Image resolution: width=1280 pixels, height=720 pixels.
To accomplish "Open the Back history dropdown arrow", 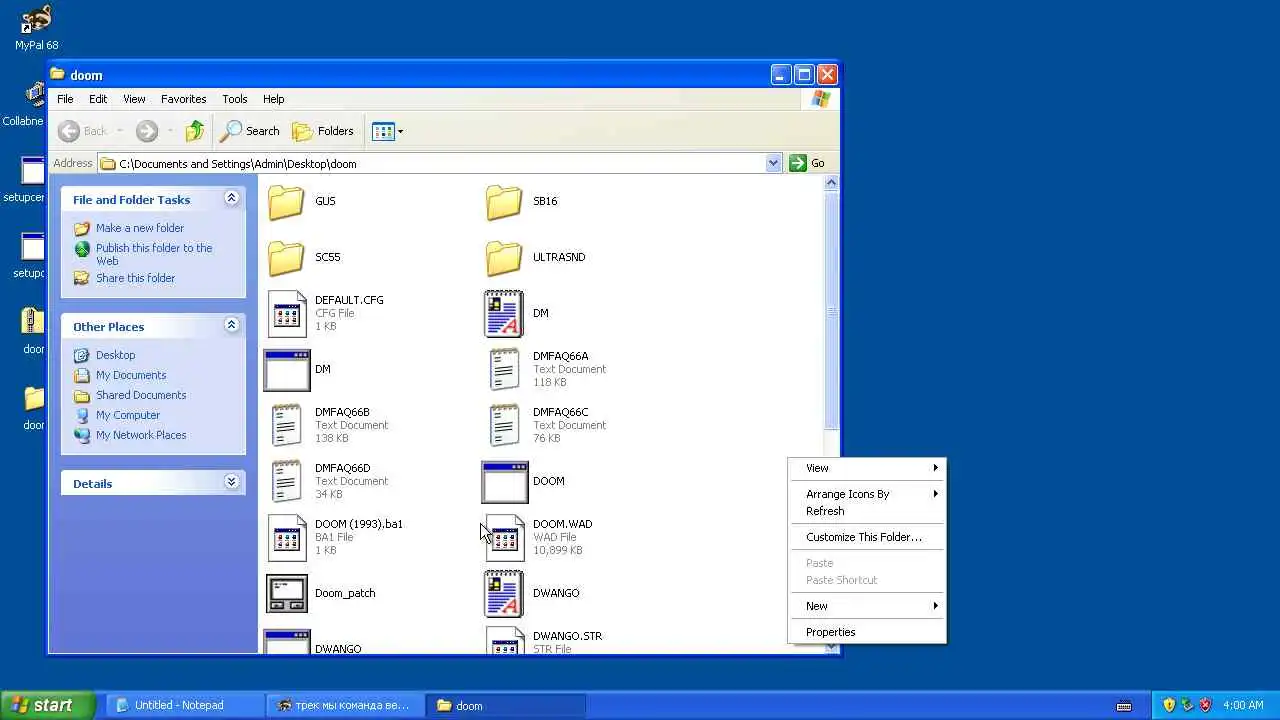I will pyautogui.click(x=120, y=131).
